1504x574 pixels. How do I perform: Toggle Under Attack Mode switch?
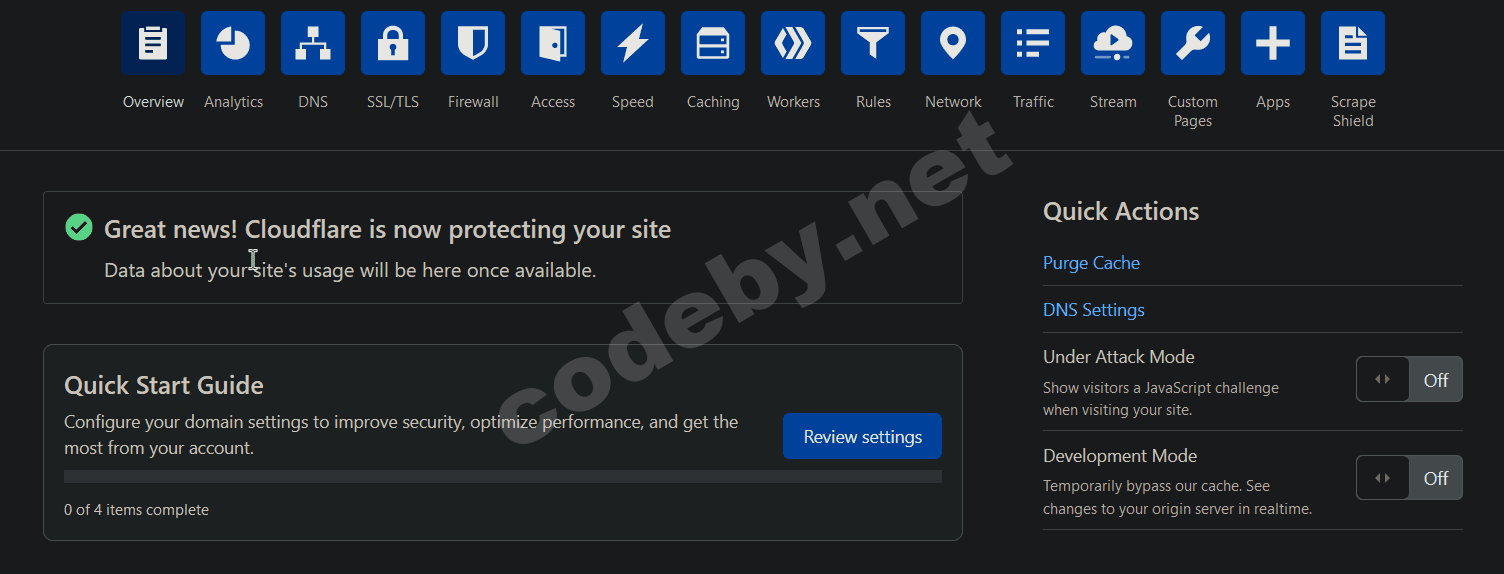(x=1409, y=379)
